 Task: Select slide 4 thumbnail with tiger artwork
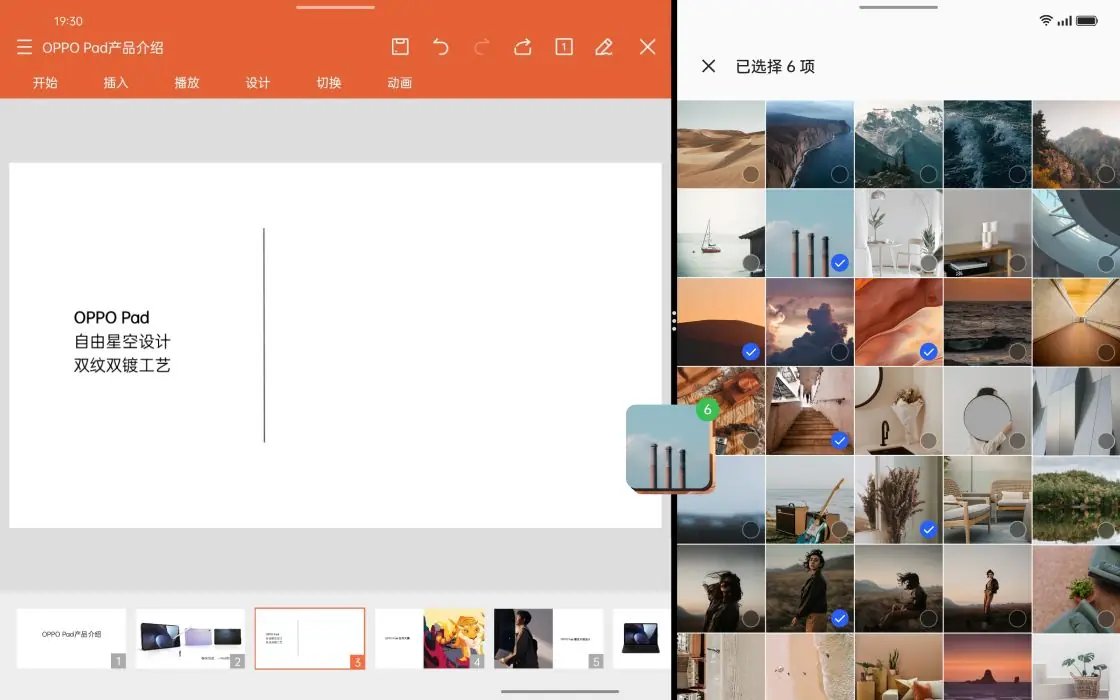(430, 639)
